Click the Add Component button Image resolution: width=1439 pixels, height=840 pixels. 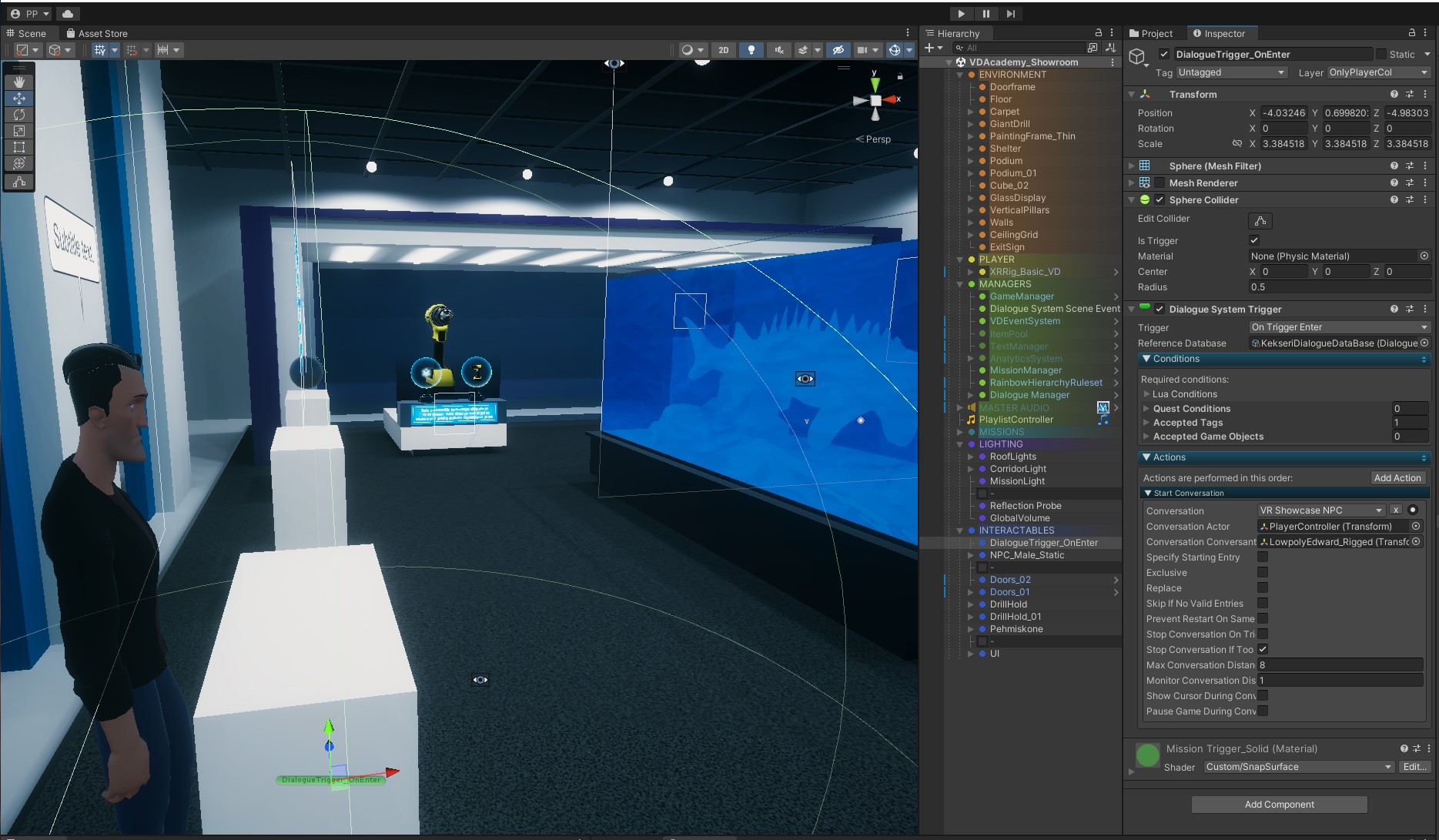click(1279, 805)
